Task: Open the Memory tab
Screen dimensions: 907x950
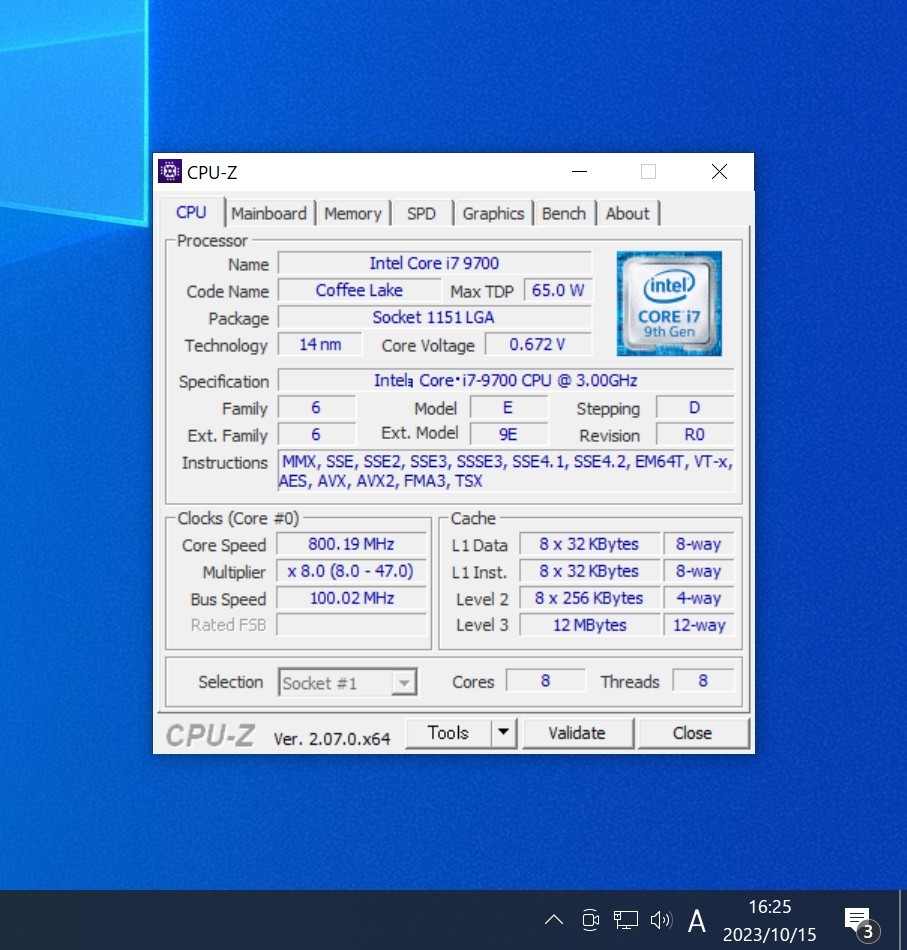Action: pos(353,213)
